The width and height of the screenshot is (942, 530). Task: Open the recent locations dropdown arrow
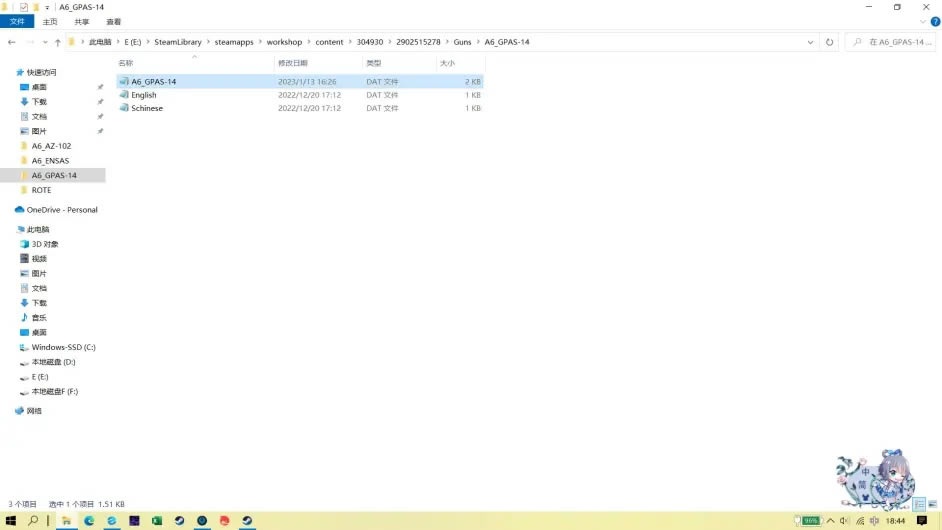(x=44, y=42)
